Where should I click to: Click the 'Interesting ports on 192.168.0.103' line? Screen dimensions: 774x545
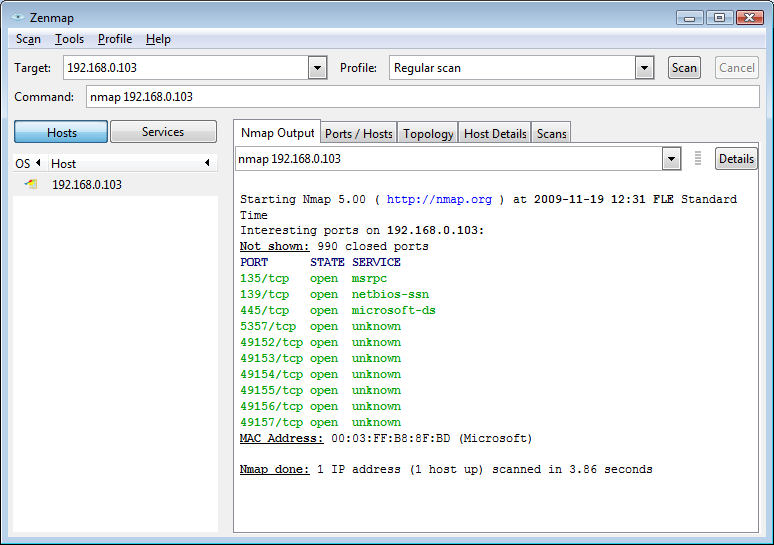[362, 231]
